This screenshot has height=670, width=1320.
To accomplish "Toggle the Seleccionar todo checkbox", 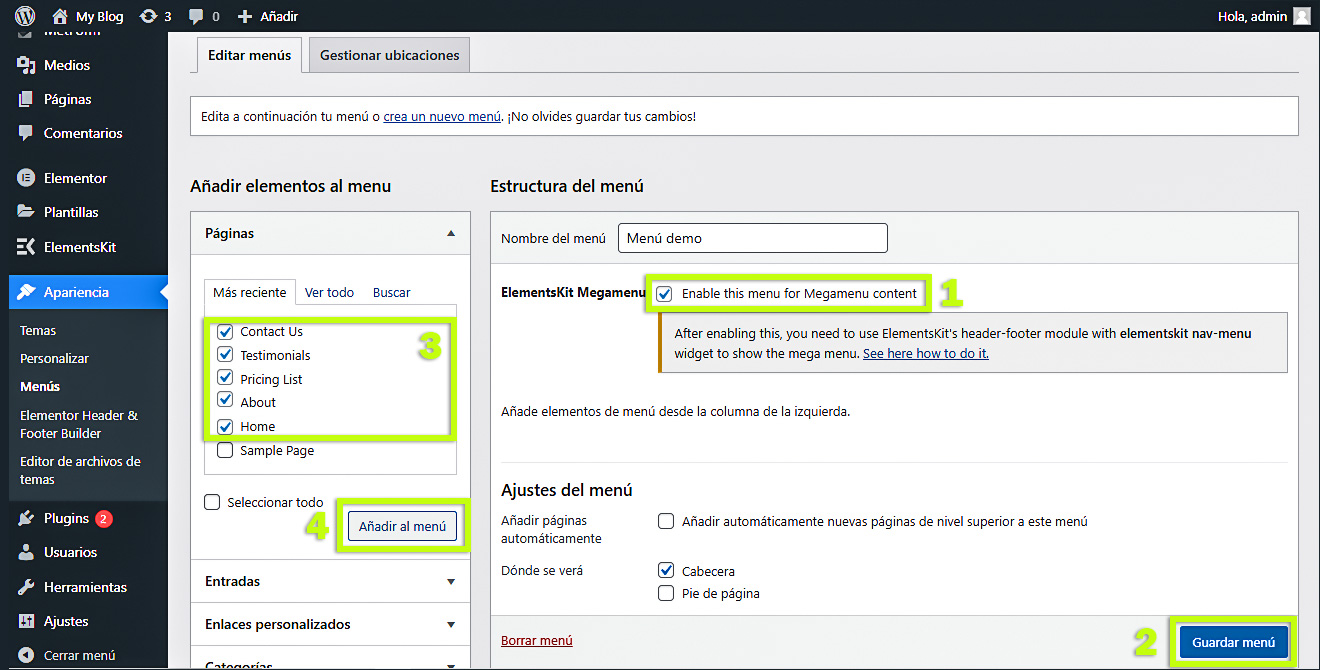I will pyautogui.click(x=212, y=503).
